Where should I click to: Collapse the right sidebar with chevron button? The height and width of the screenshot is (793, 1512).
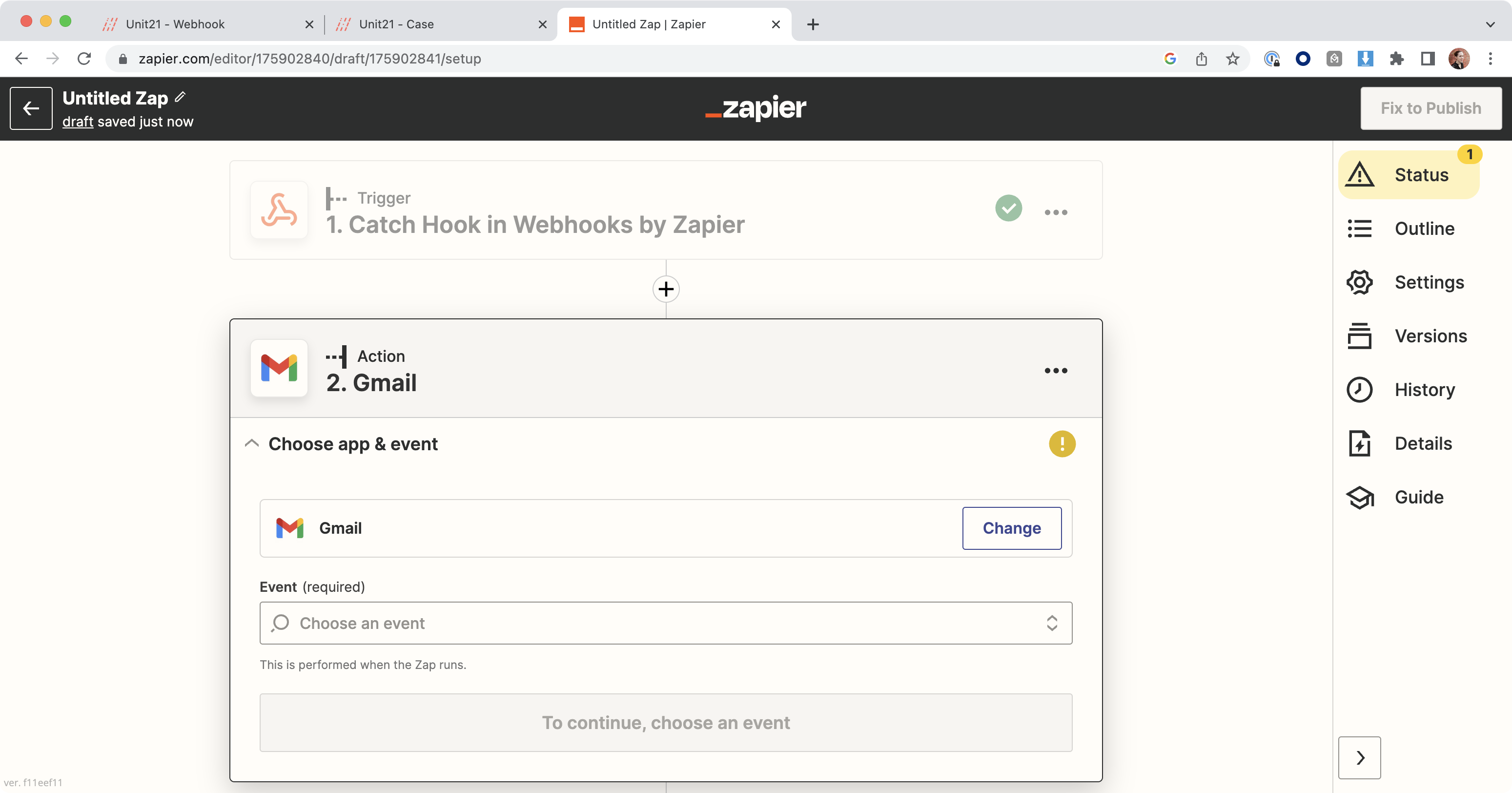pos(1359,757)
